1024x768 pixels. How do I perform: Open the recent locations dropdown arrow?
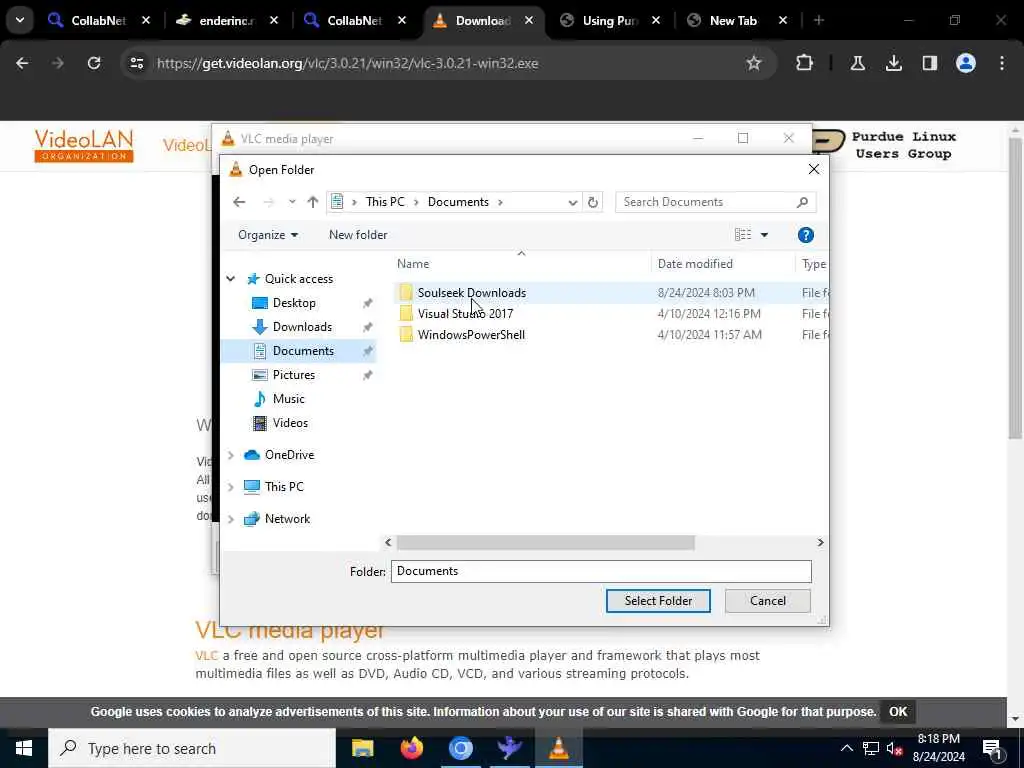click(292, 202)
